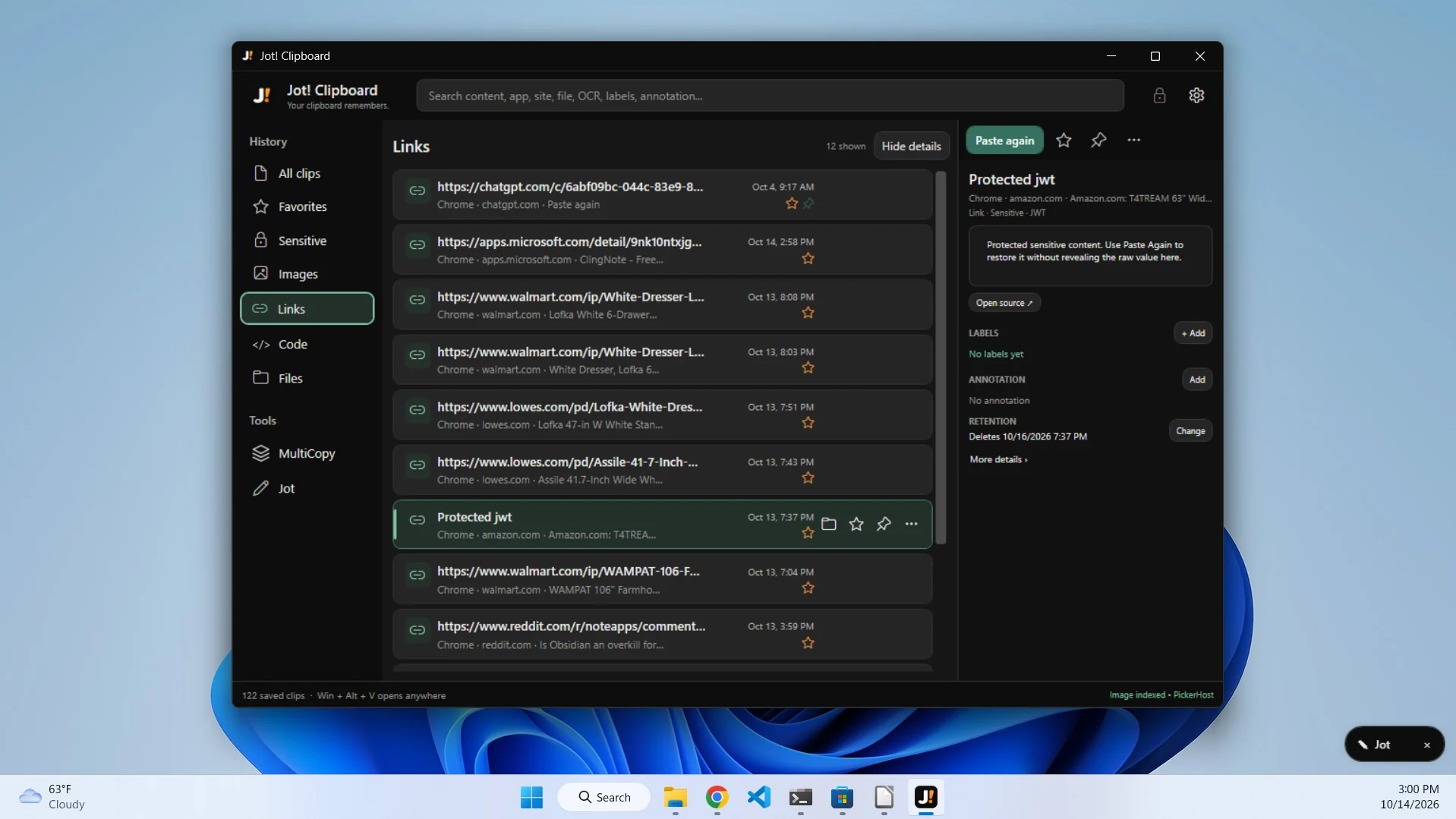Star the lowes Lofka-White-Dres clip
Viewport: 1456px width, 819px height.
[808, 423]
